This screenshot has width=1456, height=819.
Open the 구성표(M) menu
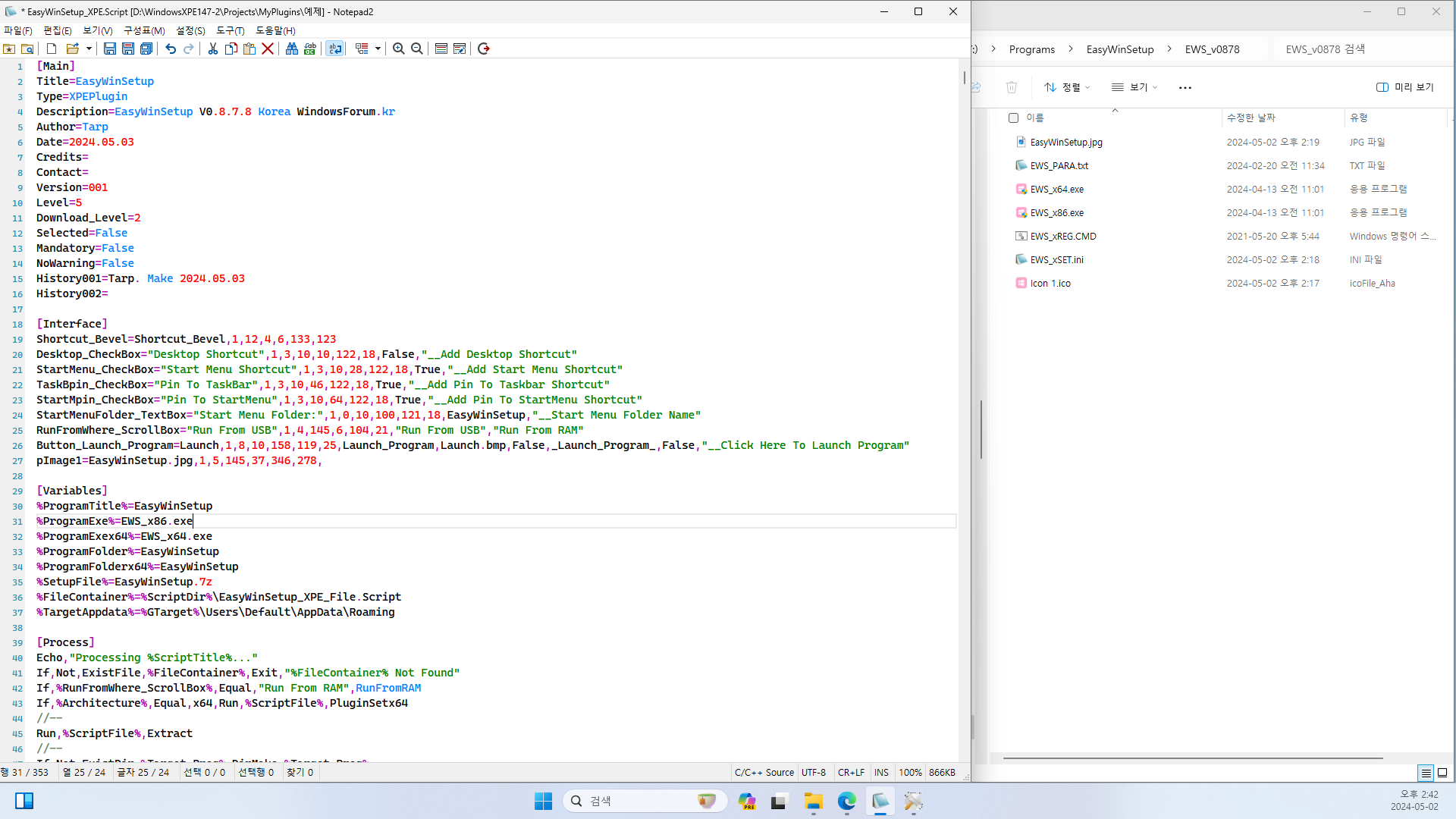tap(144, 30)
